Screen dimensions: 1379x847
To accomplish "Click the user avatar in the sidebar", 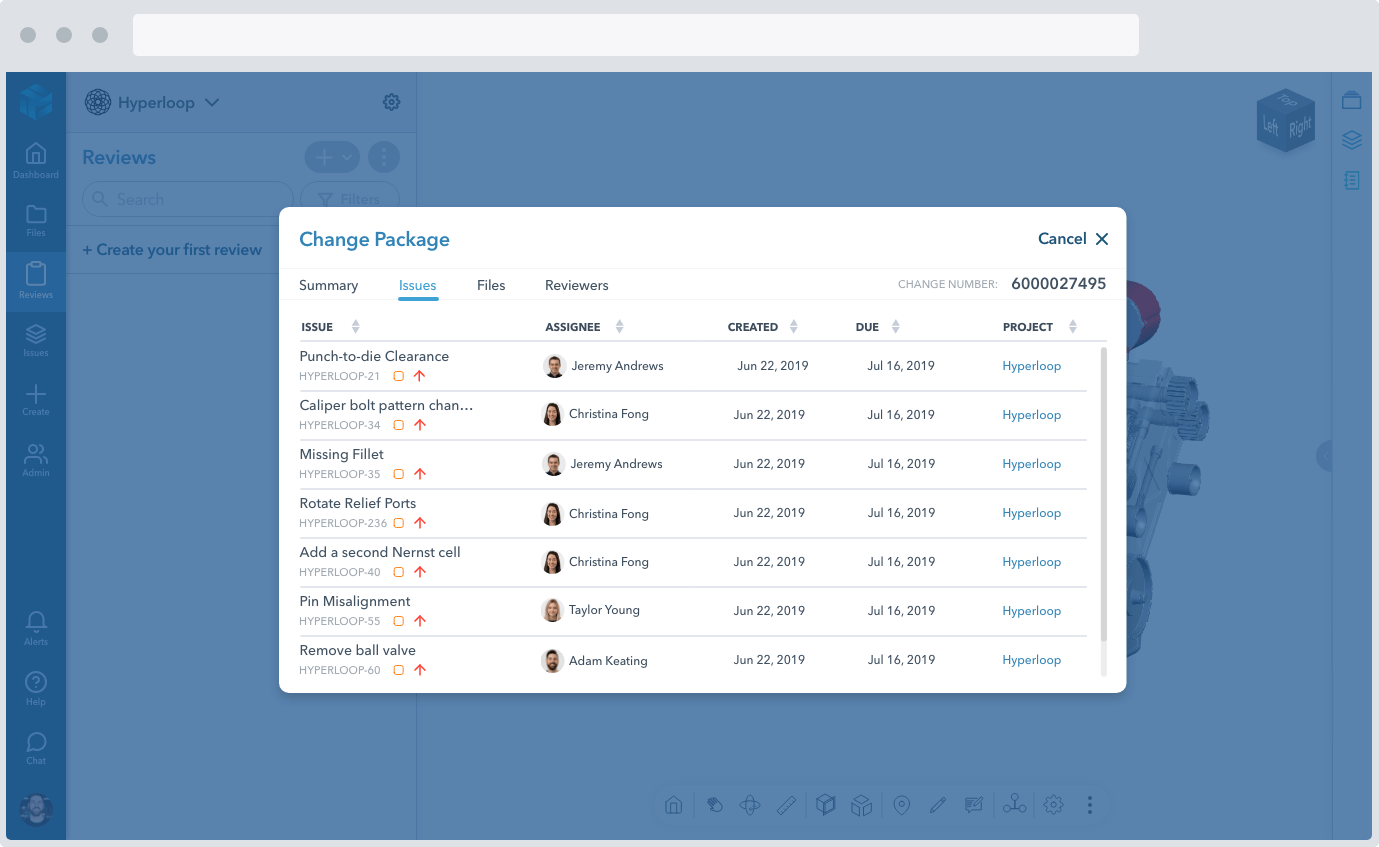I will click(36, 809).
